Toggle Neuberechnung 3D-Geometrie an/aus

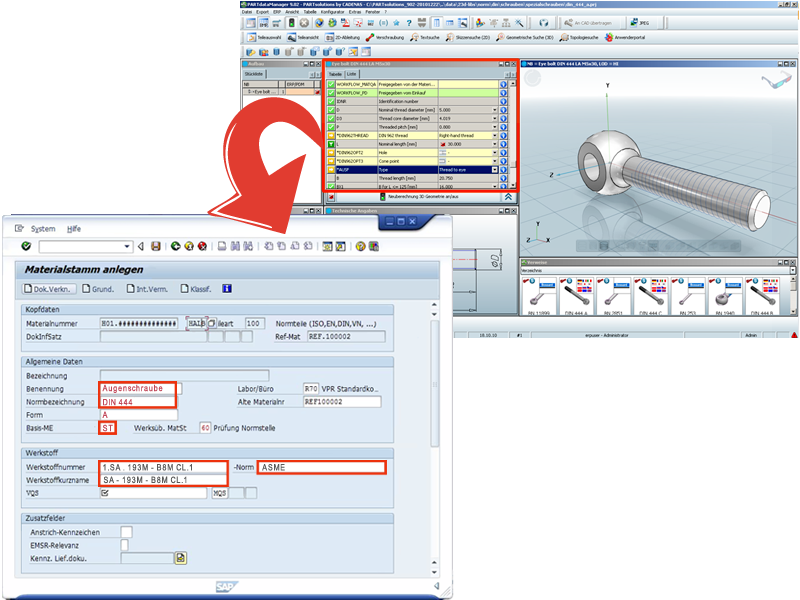(x=383, y=196)
